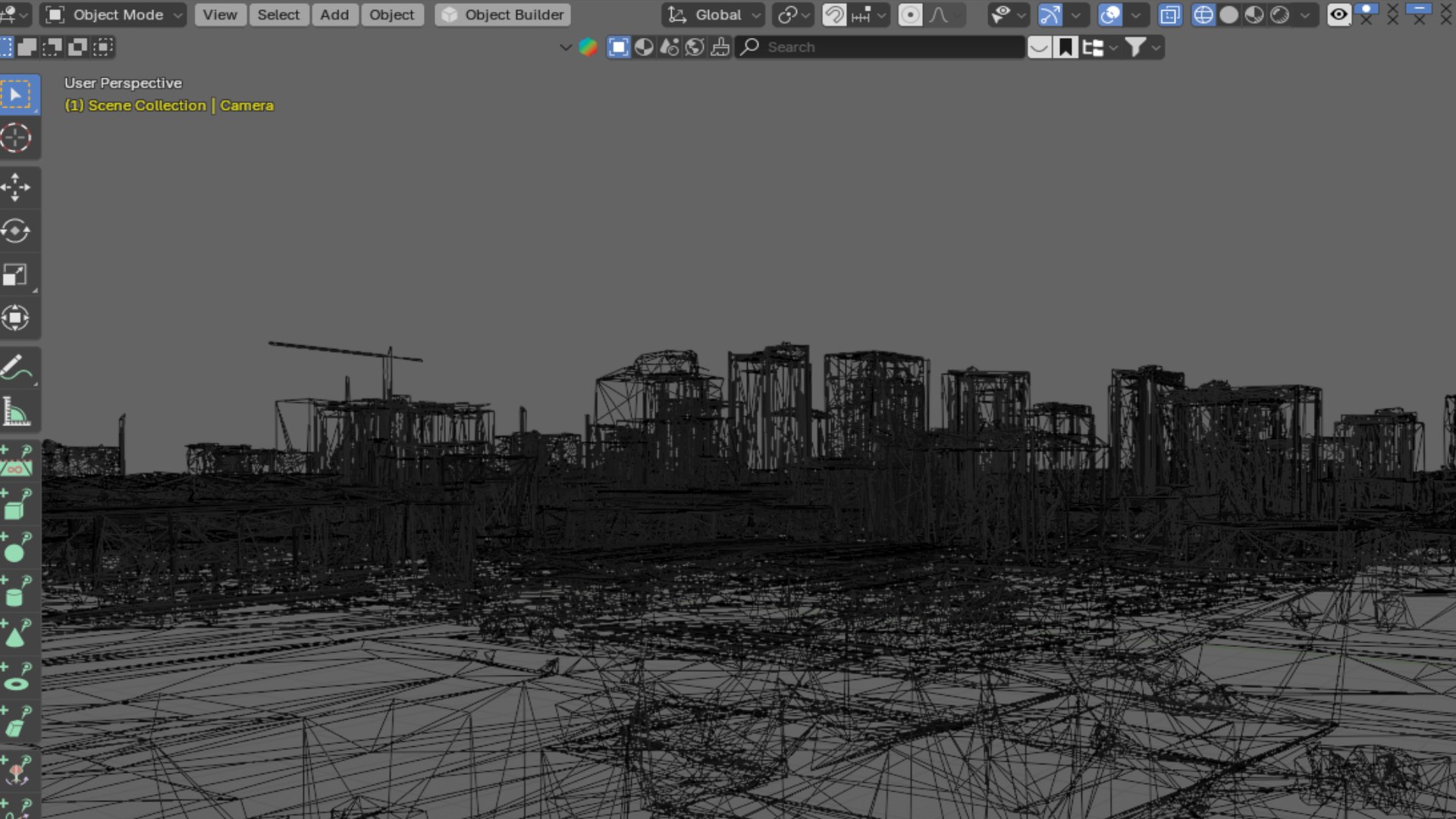Expand the chevron left of hexagon icon

point(566,47)
